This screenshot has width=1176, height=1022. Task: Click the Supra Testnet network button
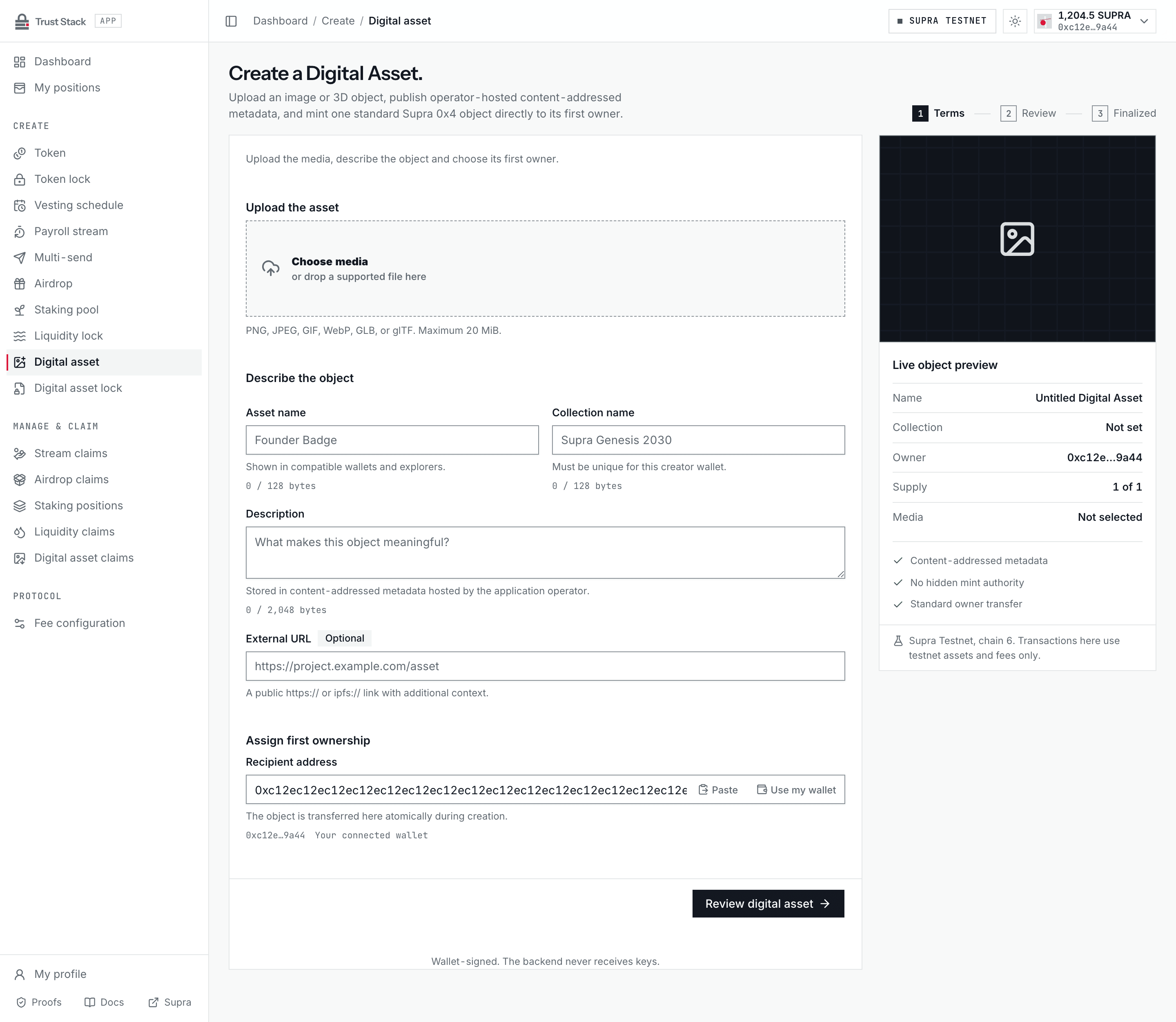tap(942, 21)
